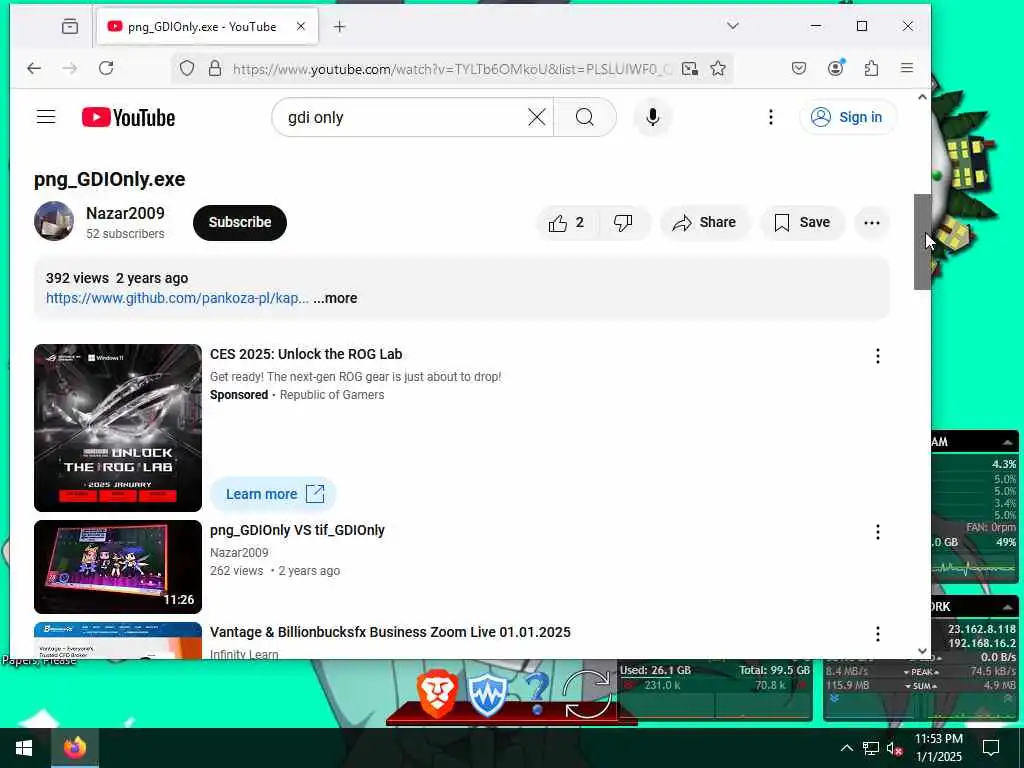
Task: Open the github.com pankoza-pl description link
Action: click(x=177, y=298)
